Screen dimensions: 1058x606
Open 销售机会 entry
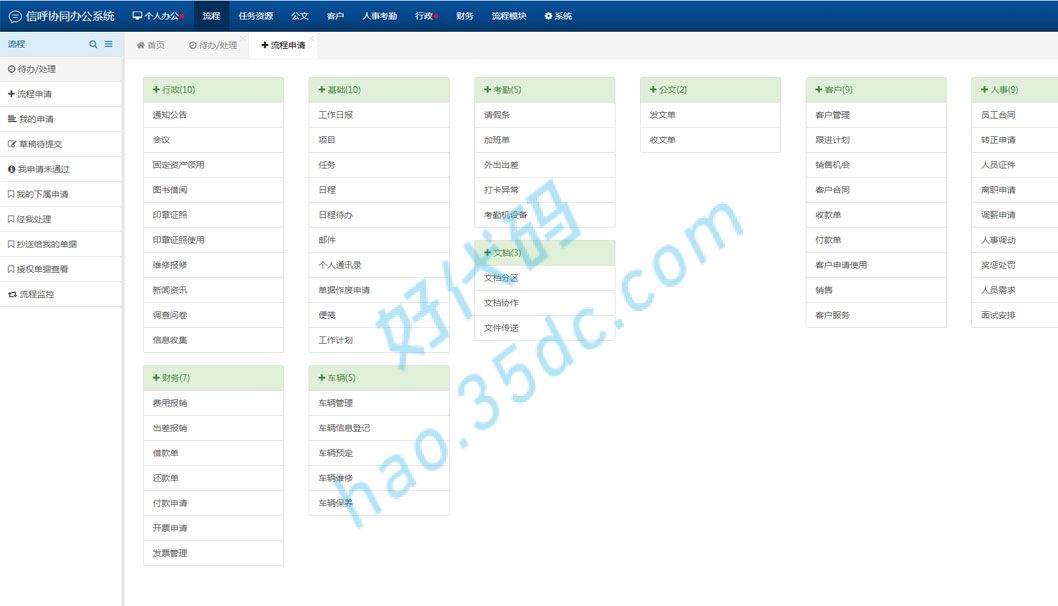(876, 165)
